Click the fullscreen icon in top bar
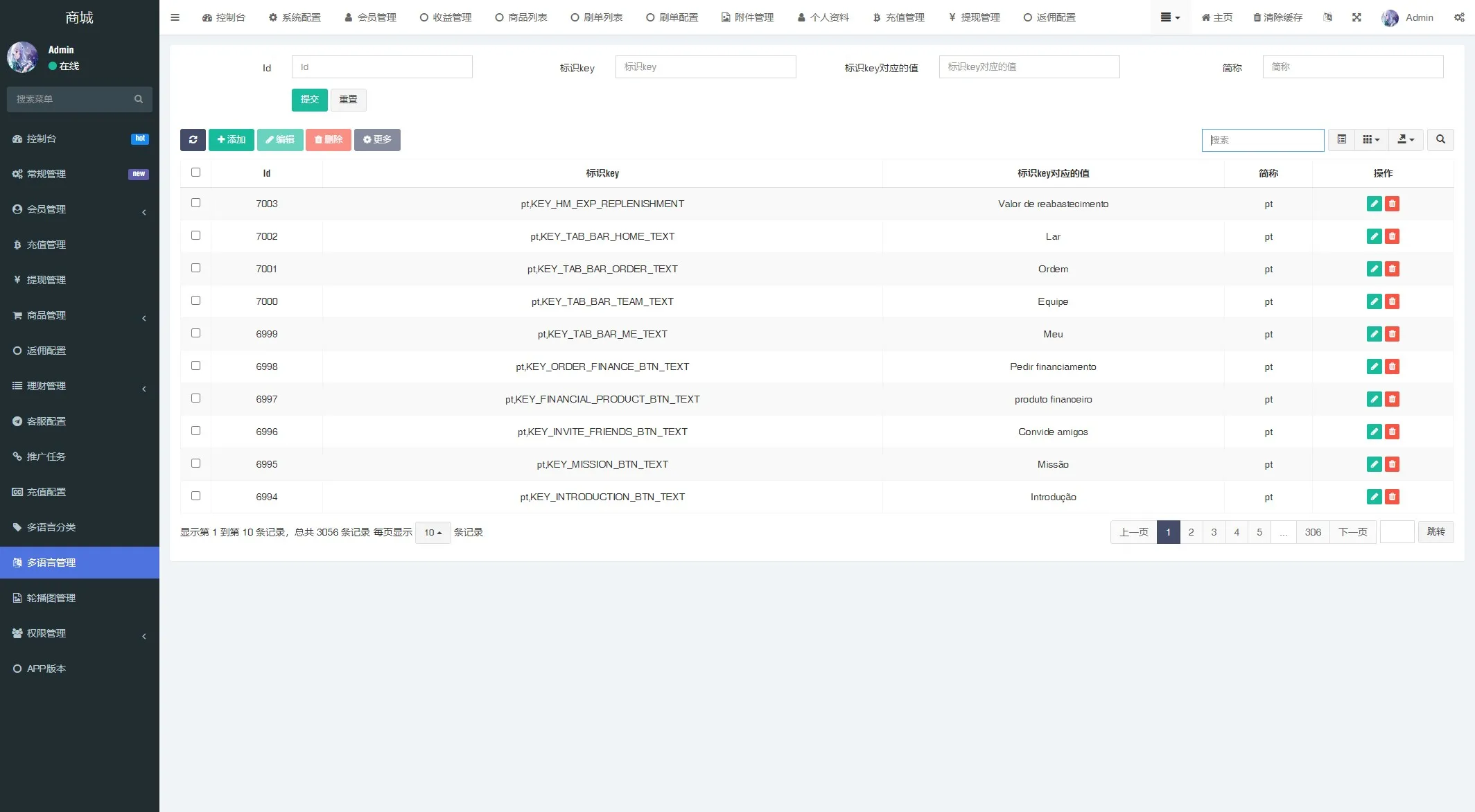Image resolution: width=1475 pixels, height=812 pixels. pyautogui.click(x=1356, y=17)
